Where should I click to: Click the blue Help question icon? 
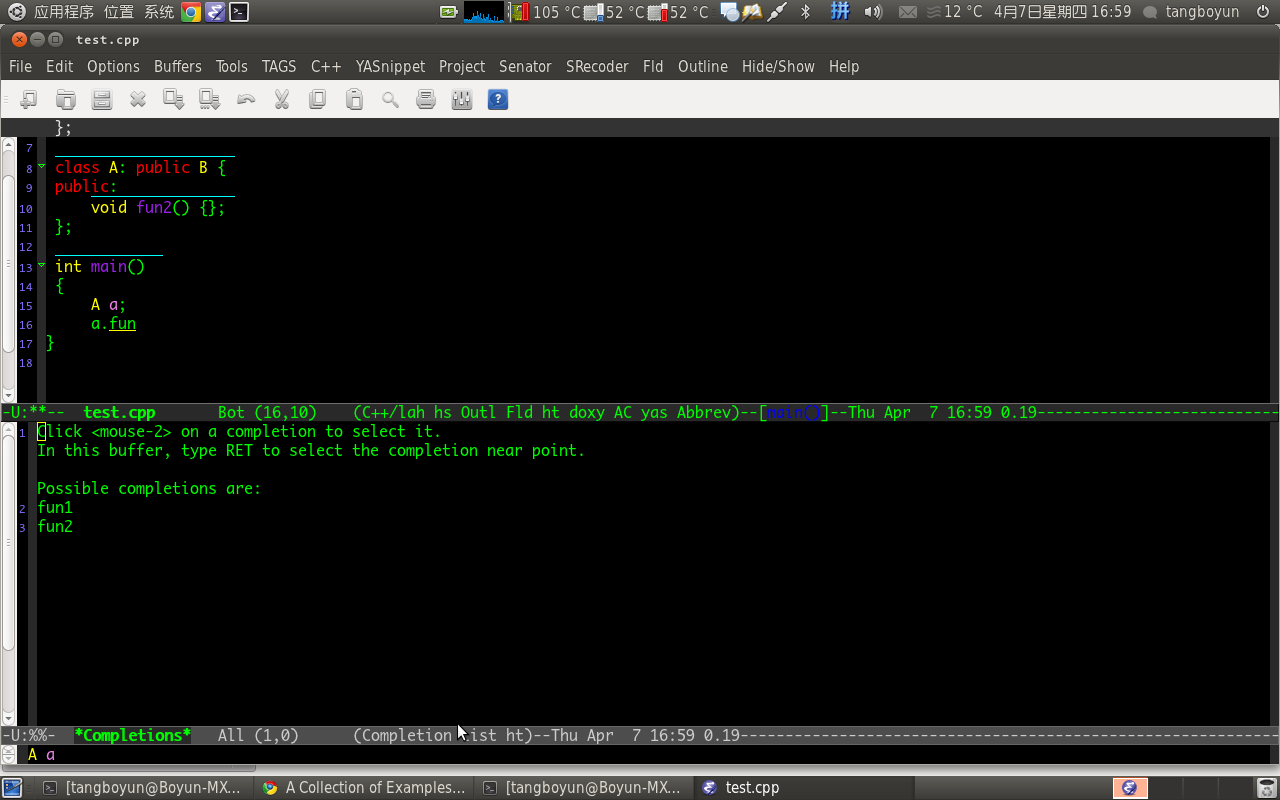tap(498, 99)
